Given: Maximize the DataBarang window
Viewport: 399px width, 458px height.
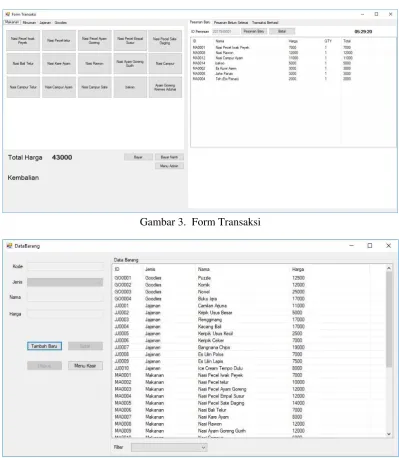Looking at the screenshot, I should pyautogui.click(x=370, y=246).
